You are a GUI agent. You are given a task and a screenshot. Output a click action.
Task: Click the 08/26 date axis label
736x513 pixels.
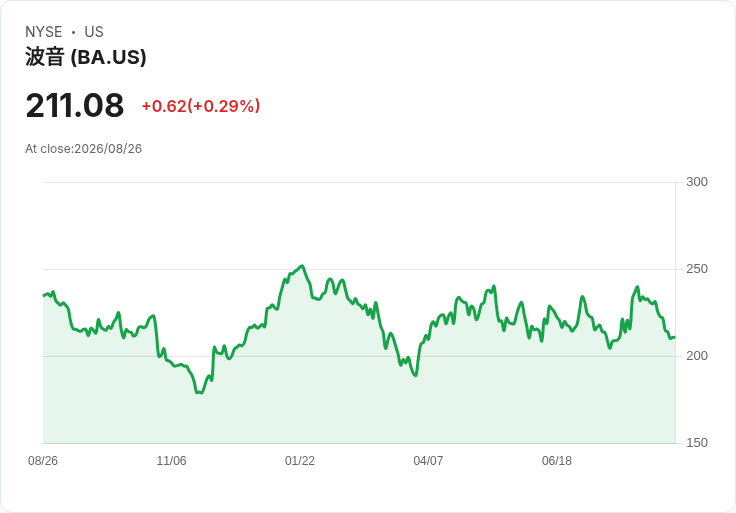point(43,461)
